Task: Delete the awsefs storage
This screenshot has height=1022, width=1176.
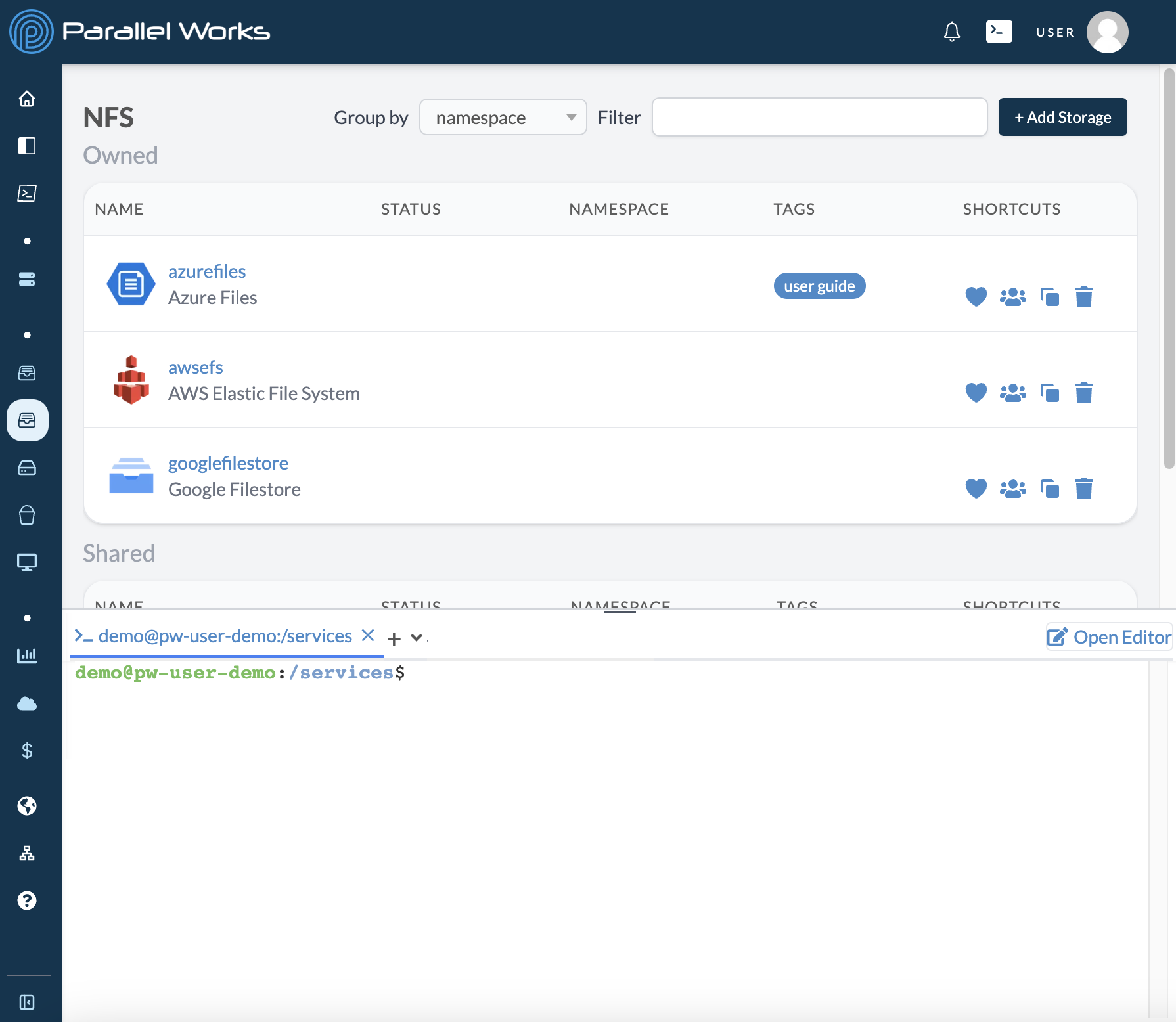Action: [1084, 393]
